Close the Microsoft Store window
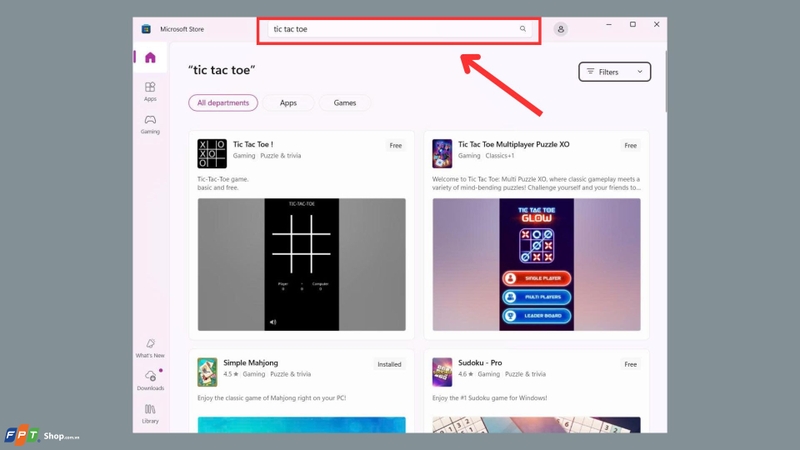Viewport: 800px width, 450px height. 657,24
